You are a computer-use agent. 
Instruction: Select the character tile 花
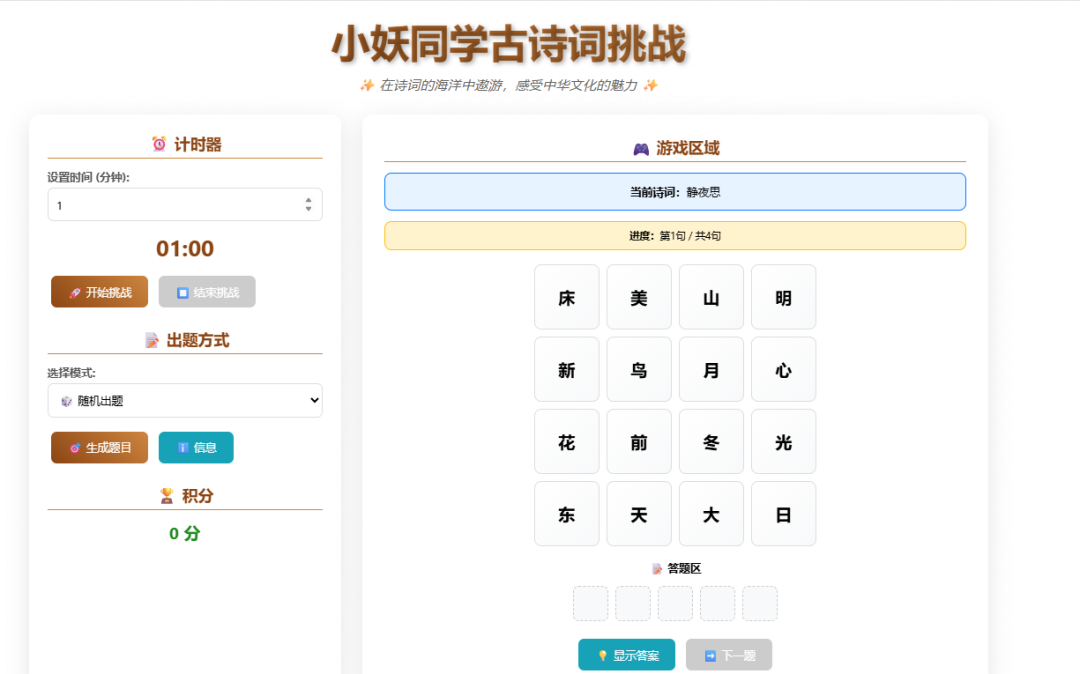[x=567, y=442]
